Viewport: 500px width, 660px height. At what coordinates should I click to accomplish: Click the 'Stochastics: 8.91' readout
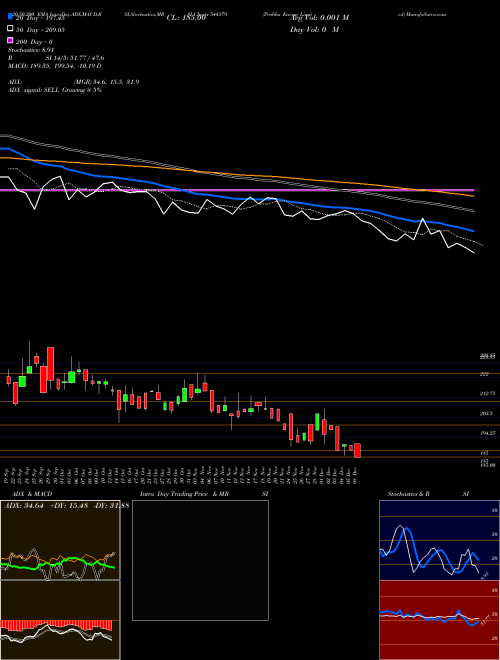point(32,50)
